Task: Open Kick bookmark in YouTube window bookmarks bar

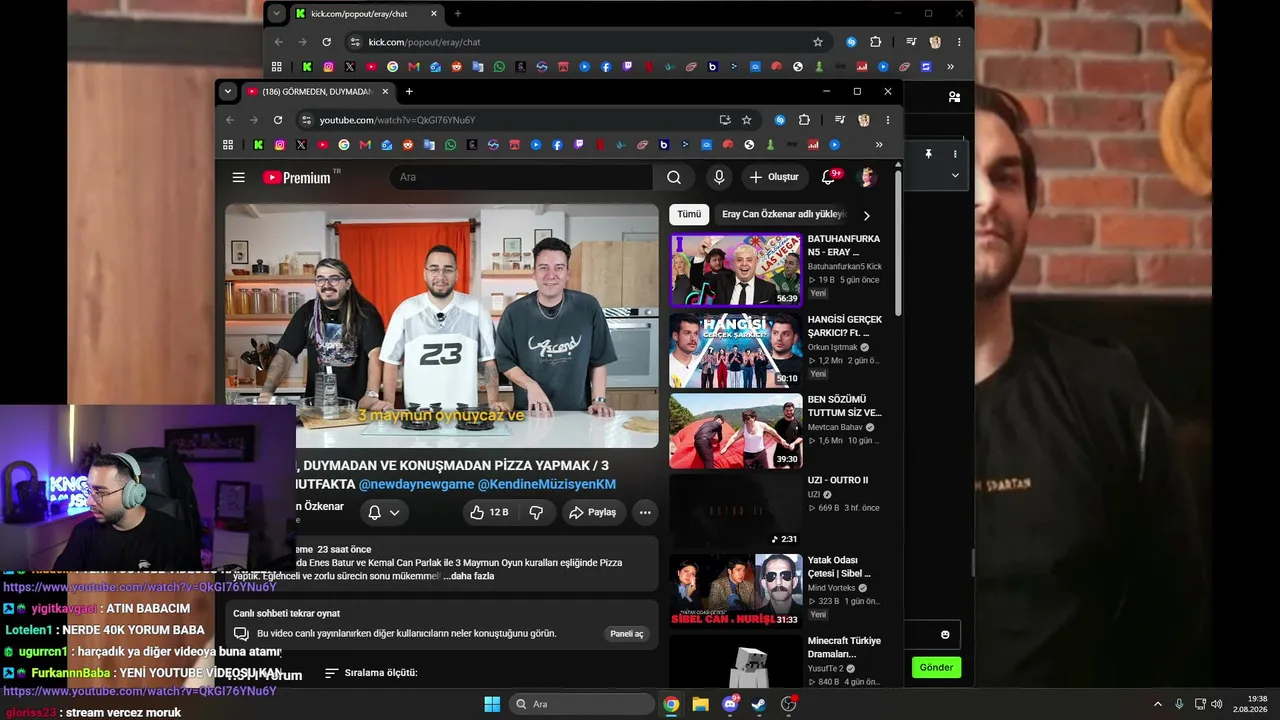Action: tap(258, 145)
